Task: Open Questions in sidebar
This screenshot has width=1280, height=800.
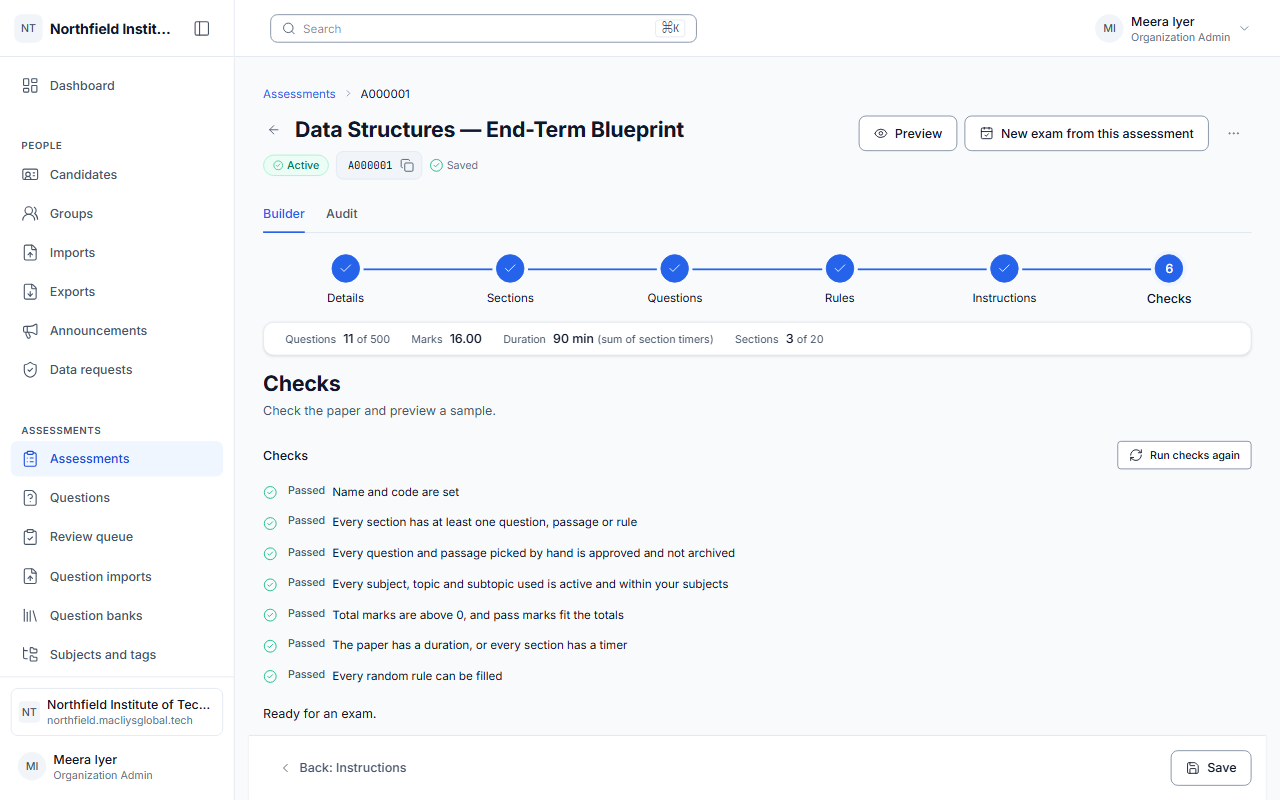Action: [117, 498]
